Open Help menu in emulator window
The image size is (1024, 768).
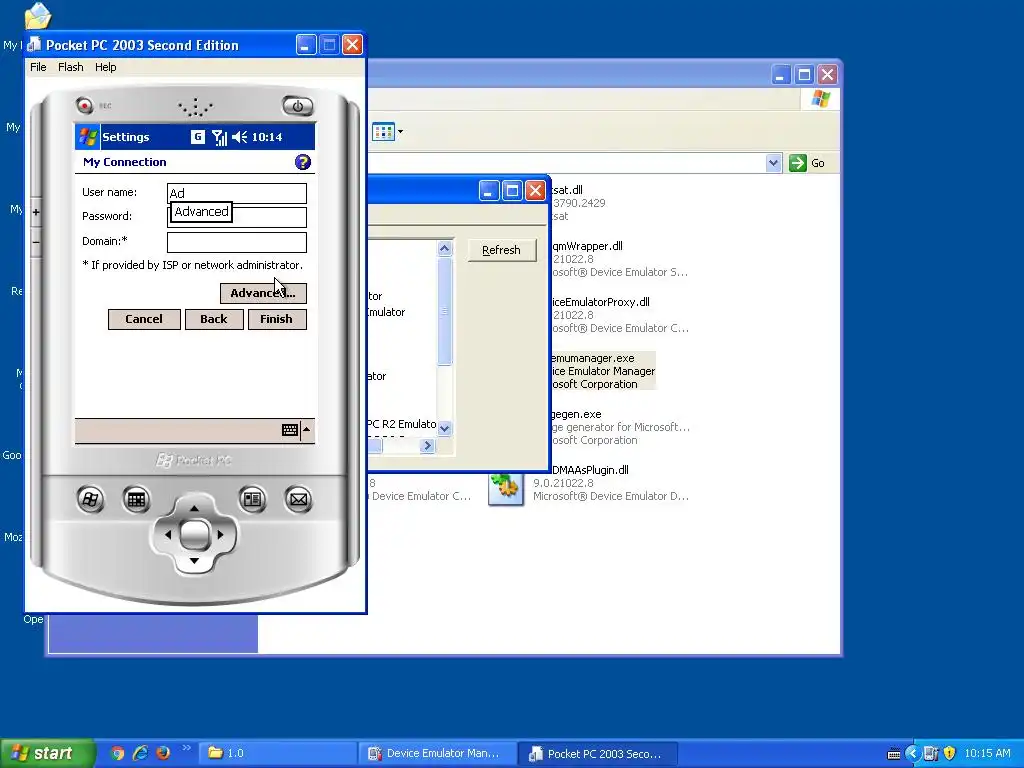point(105,67)
